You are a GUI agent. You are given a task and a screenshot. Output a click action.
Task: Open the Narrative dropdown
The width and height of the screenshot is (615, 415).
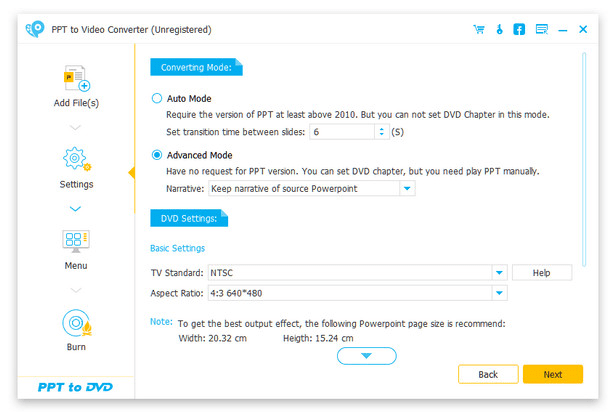pyautogui.click(x=407, y=188)
